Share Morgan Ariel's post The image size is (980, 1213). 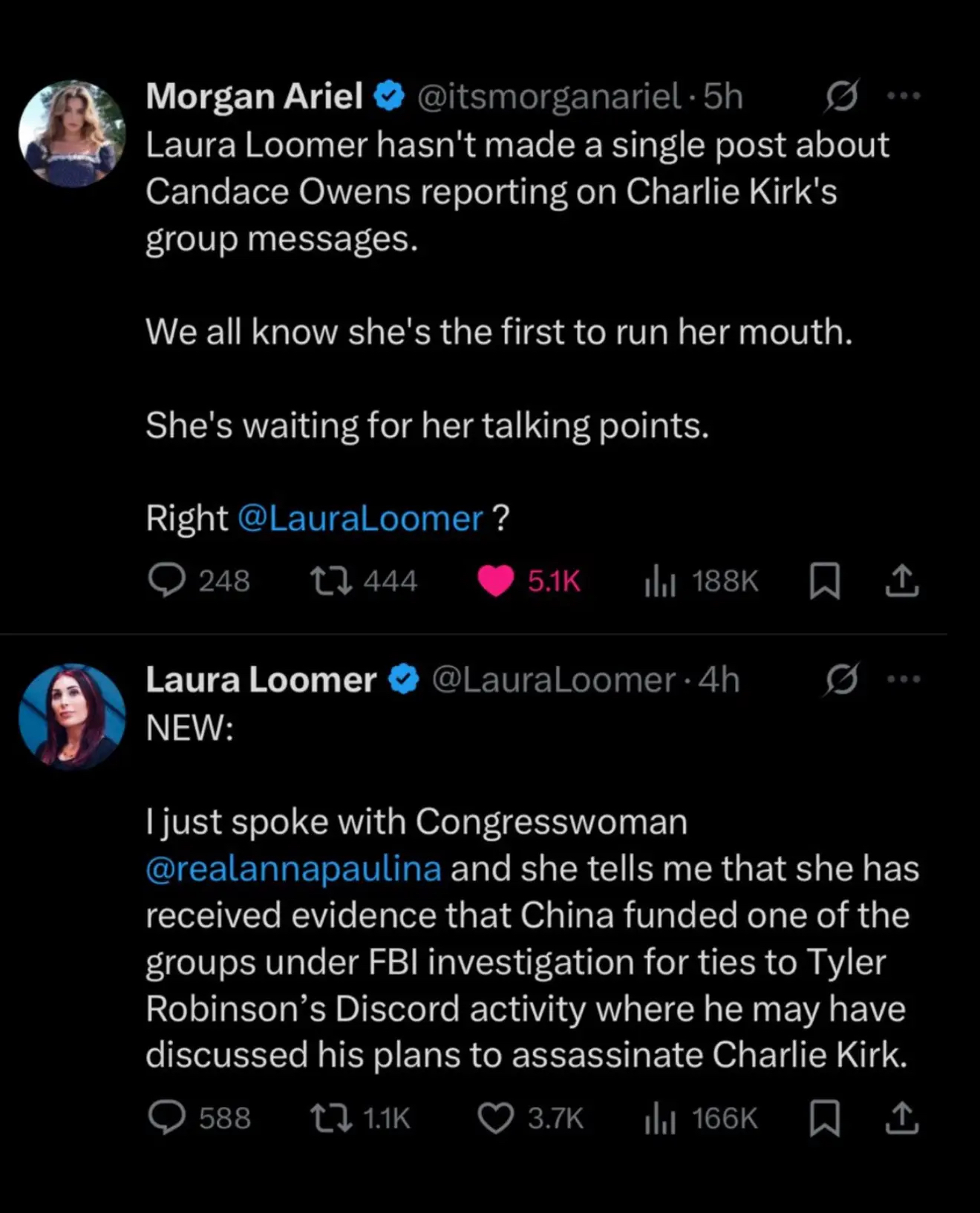pos(902,581)
